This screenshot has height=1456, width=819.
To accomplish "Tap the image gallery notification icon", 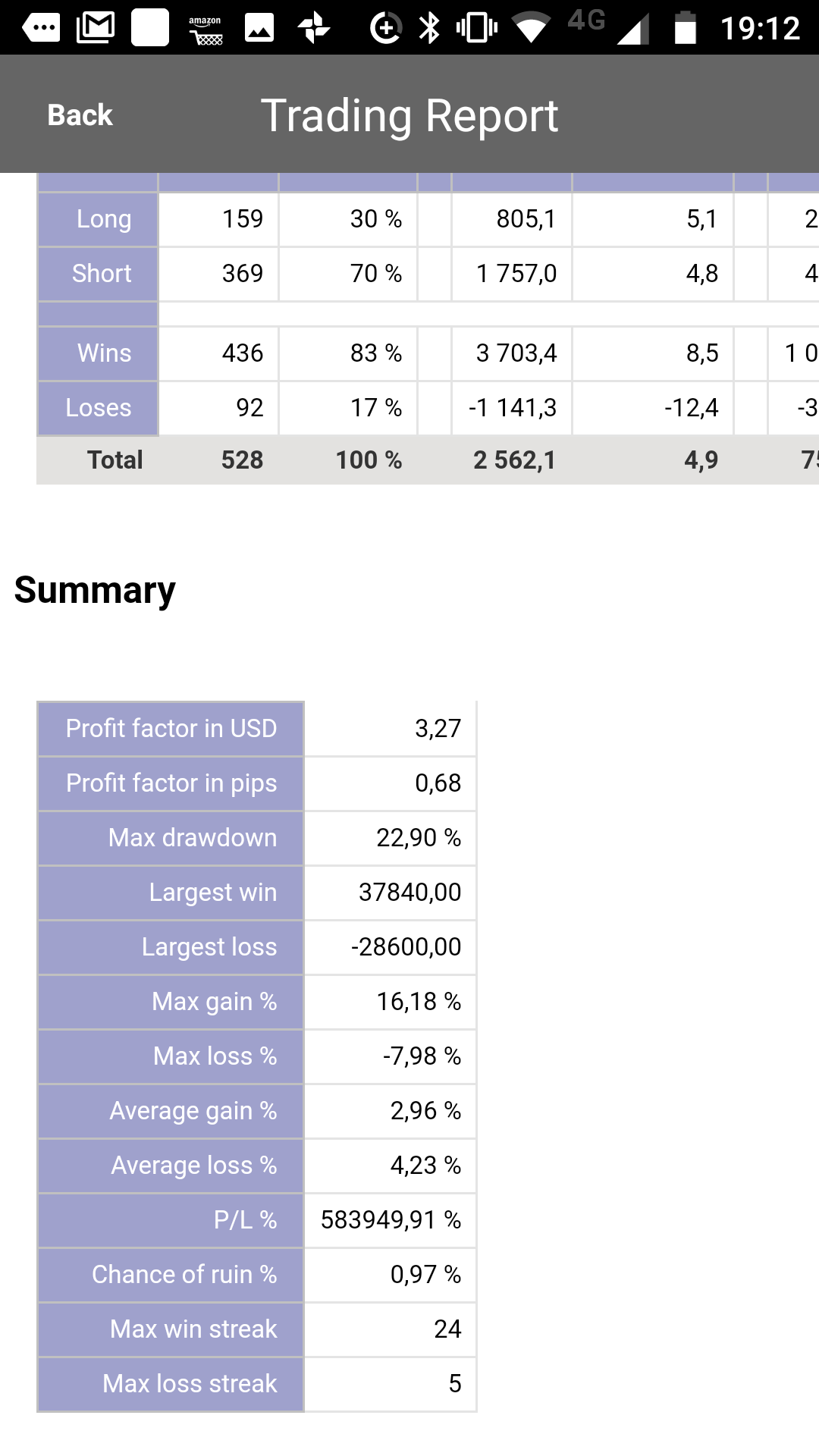I will point(259,28).
